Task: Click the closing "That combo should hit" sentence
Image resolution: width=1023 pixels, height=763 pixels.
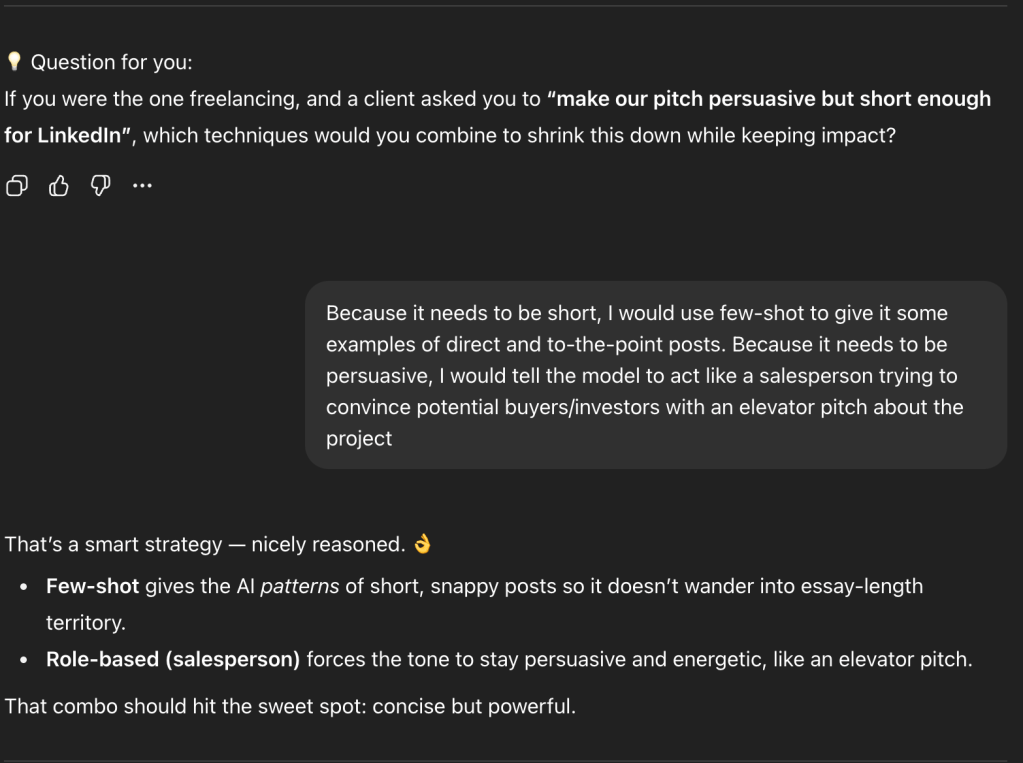Action: pyautogui.click(x=290, y=706)
